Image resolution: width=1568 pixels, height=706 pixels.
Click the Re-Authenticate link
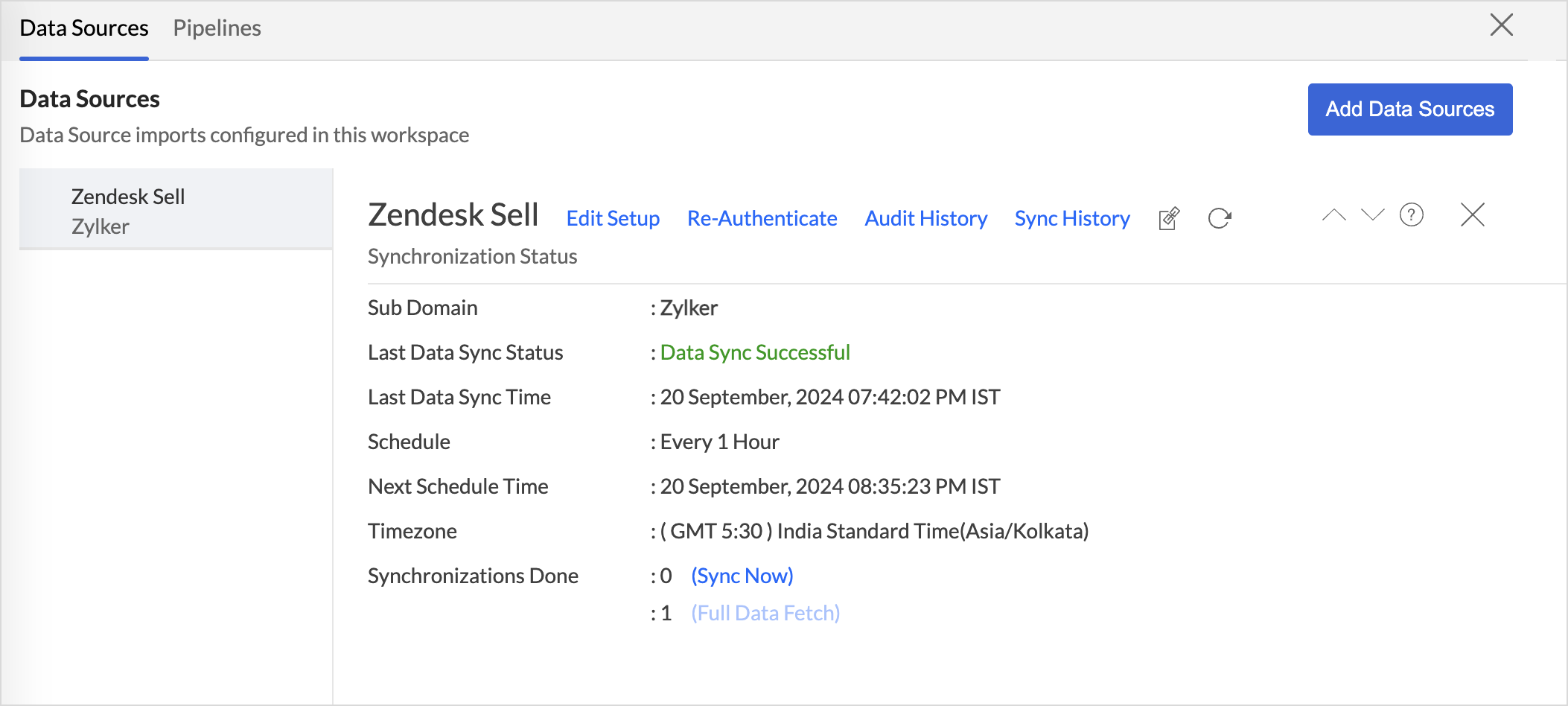click(x=762, y=218)
